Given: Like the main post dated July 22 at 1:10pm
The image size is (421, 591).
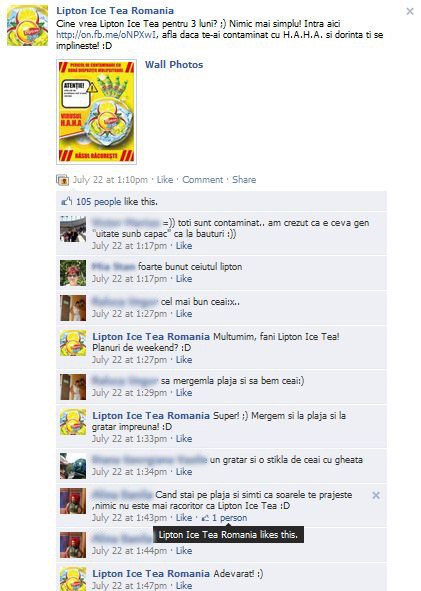Looking at the screenshot, I should point(165,179).
